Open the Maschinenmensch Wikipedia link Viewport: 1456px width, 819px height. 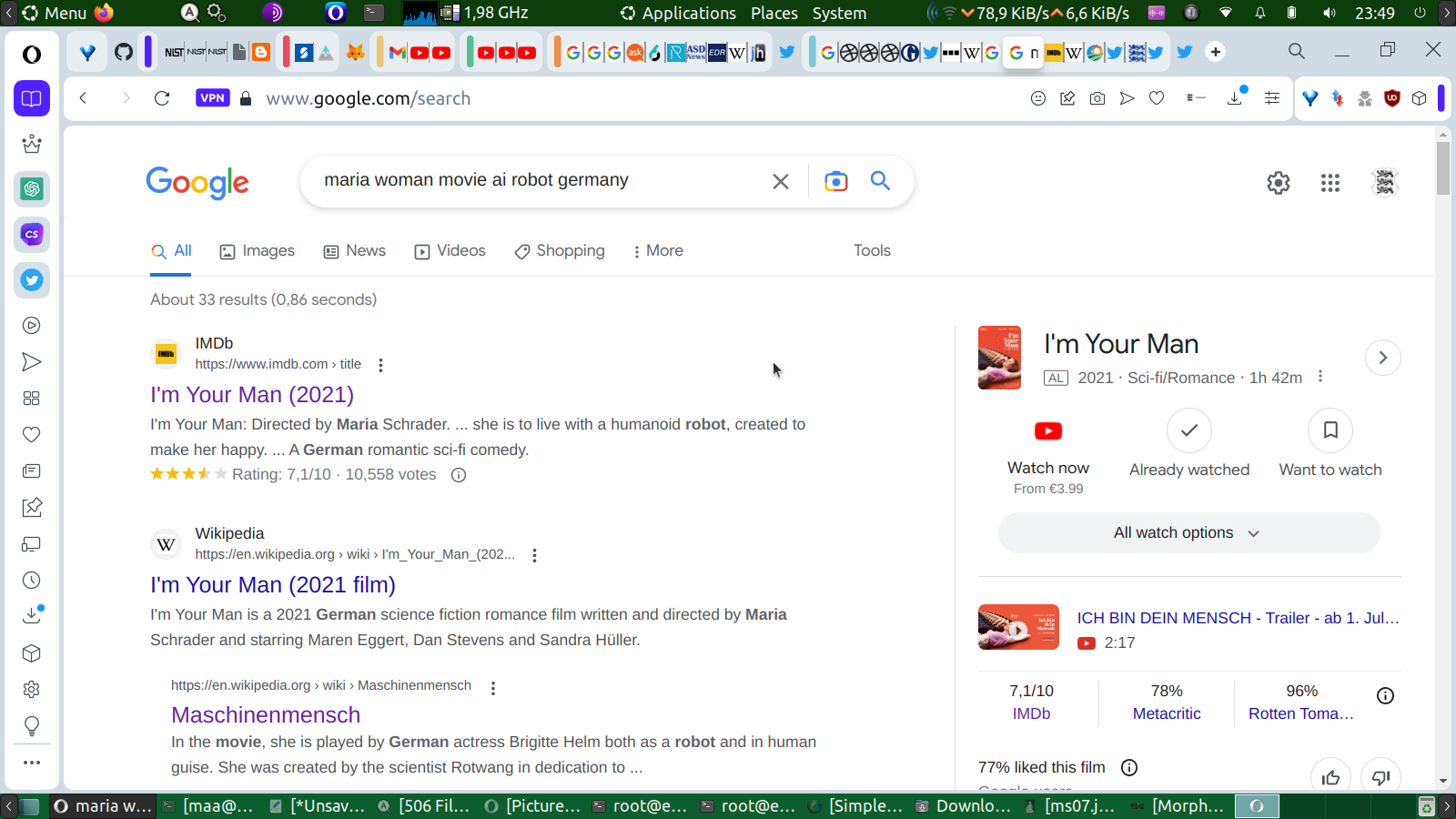(x=266, y=715)
